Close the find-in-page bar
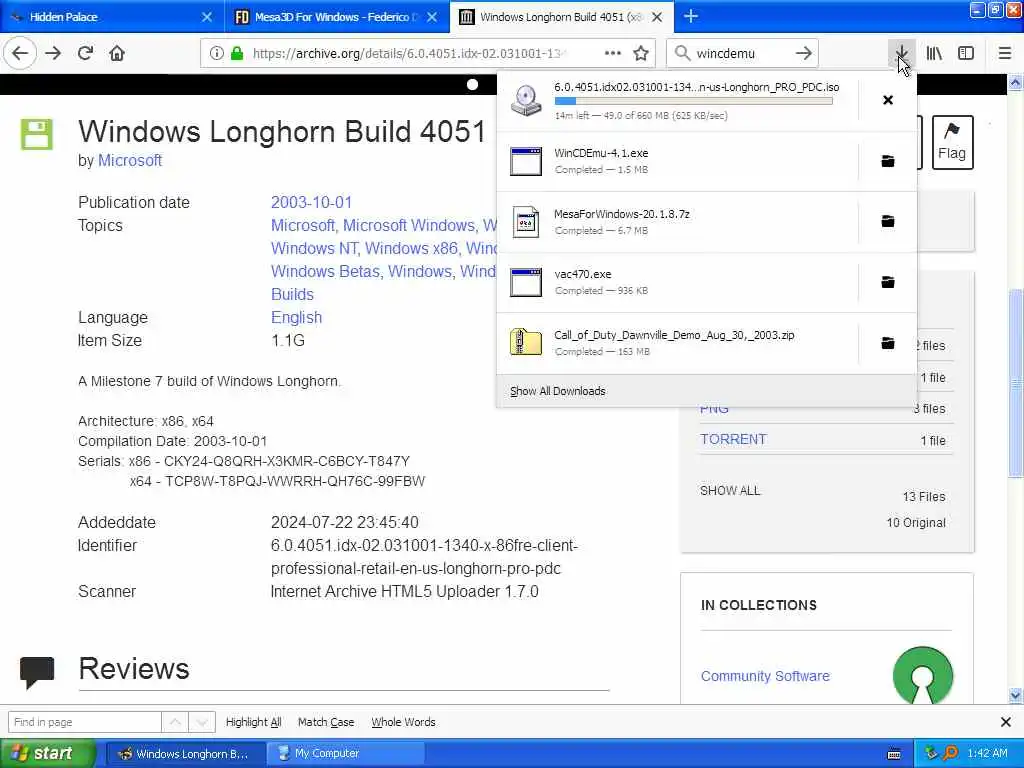 pyautogui.click(x=1005, y=722)
